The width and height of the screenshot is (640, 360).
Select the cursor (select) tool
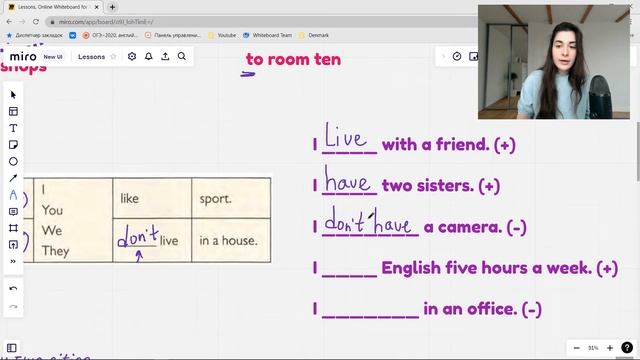tap(13, 95)
